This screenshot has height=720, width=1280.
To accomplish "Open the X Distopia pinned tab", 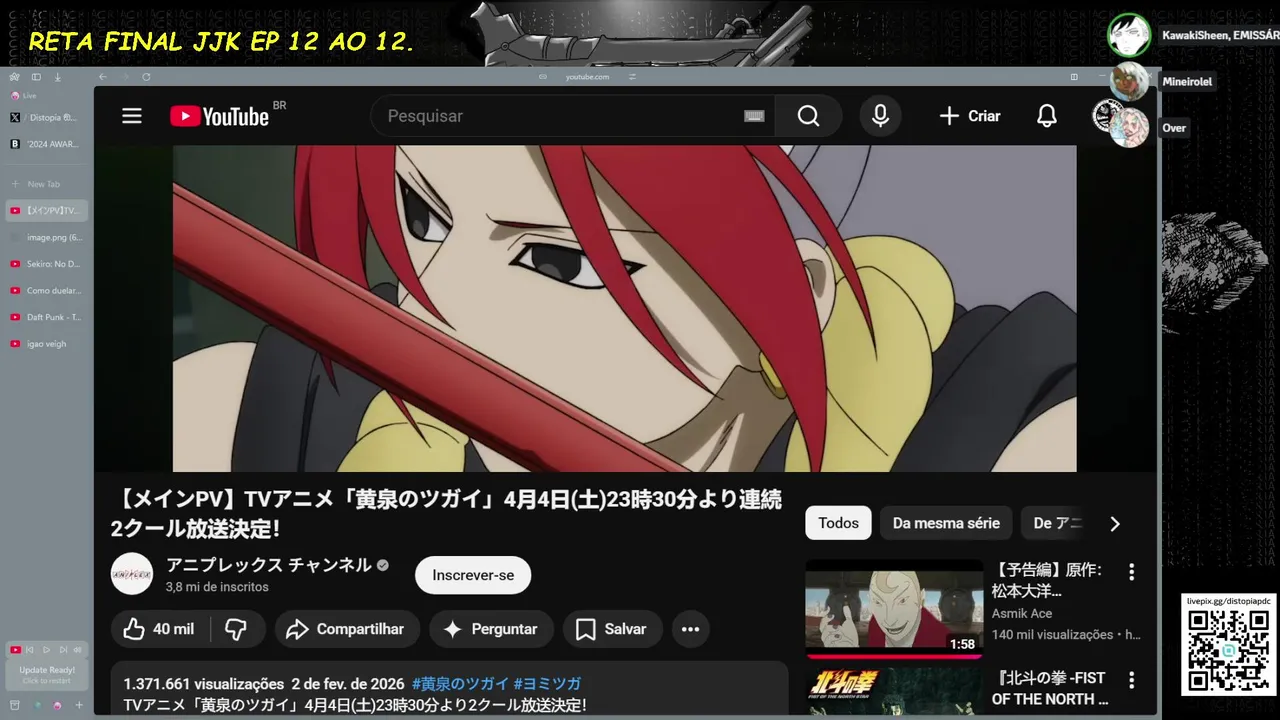I will pyautogui.click(x=46, y=117).
